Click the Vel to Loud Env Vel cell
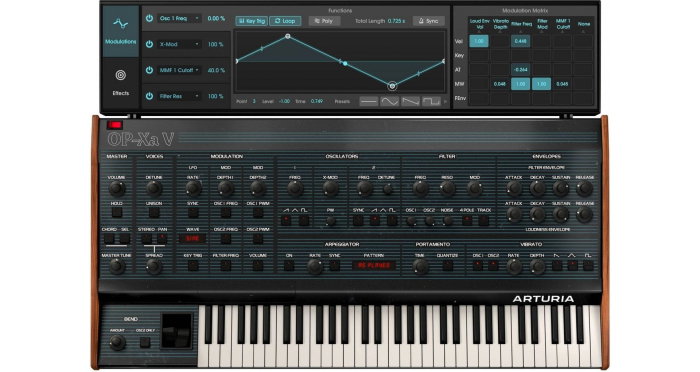This screenshot has width=700, height=372. click(479, 41)
